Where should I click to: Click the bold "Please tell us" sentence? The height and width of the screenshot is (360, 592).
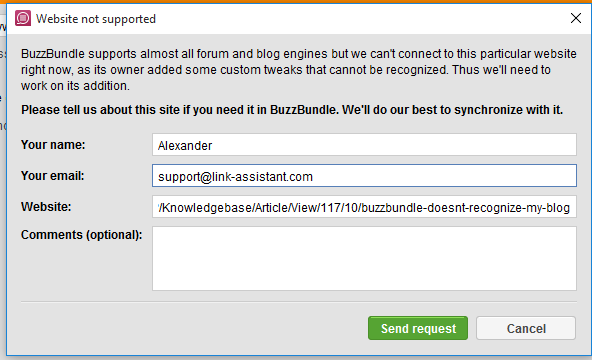click(292, 110)
